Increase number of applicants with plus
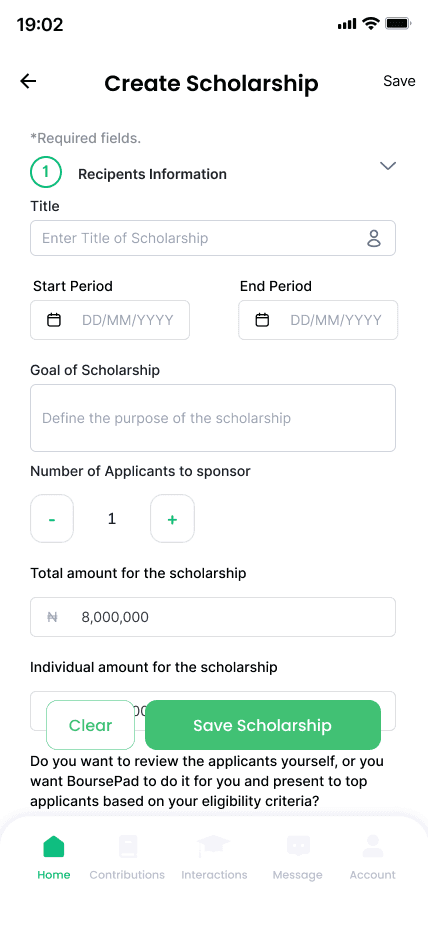428x926 pixels. click(x=172, y=519)
